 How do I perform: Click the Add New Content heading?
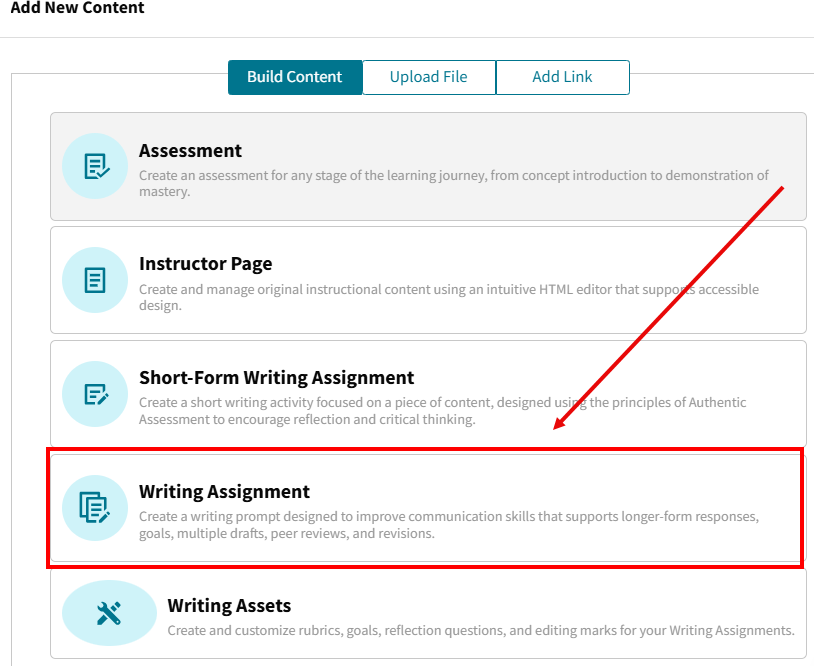(x=77, y=8)
